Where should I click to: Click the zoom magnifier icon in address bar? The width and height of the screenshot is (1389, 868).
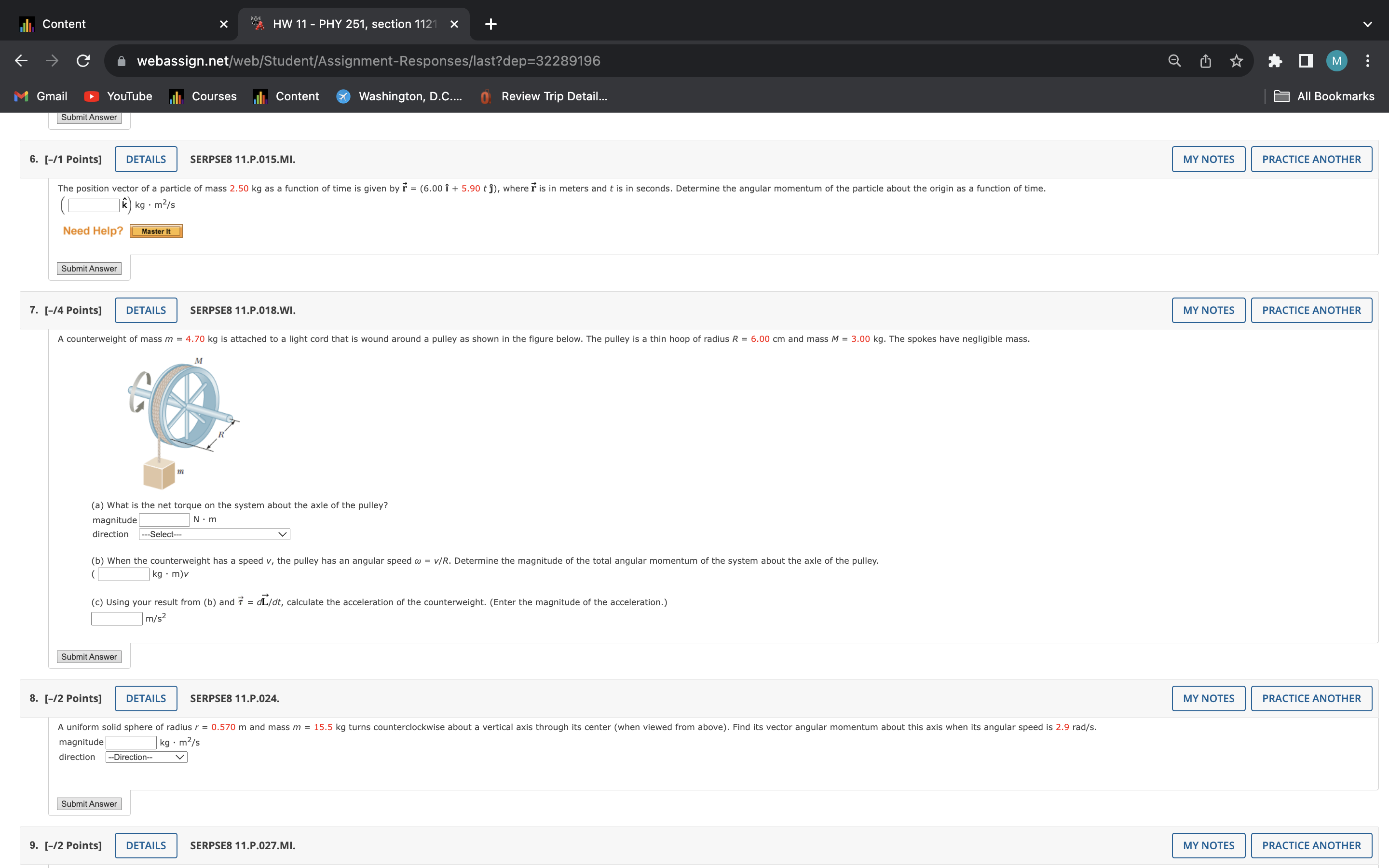coord(1174,61)
